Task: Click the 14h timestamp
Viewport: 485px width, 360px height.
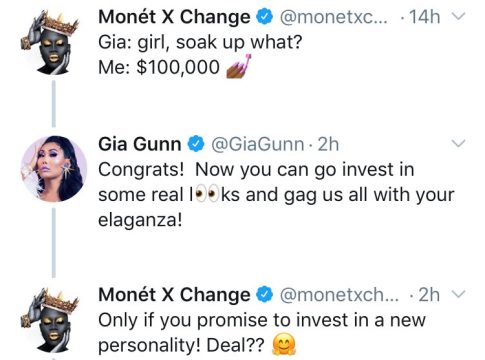Action: coord(424,17)
